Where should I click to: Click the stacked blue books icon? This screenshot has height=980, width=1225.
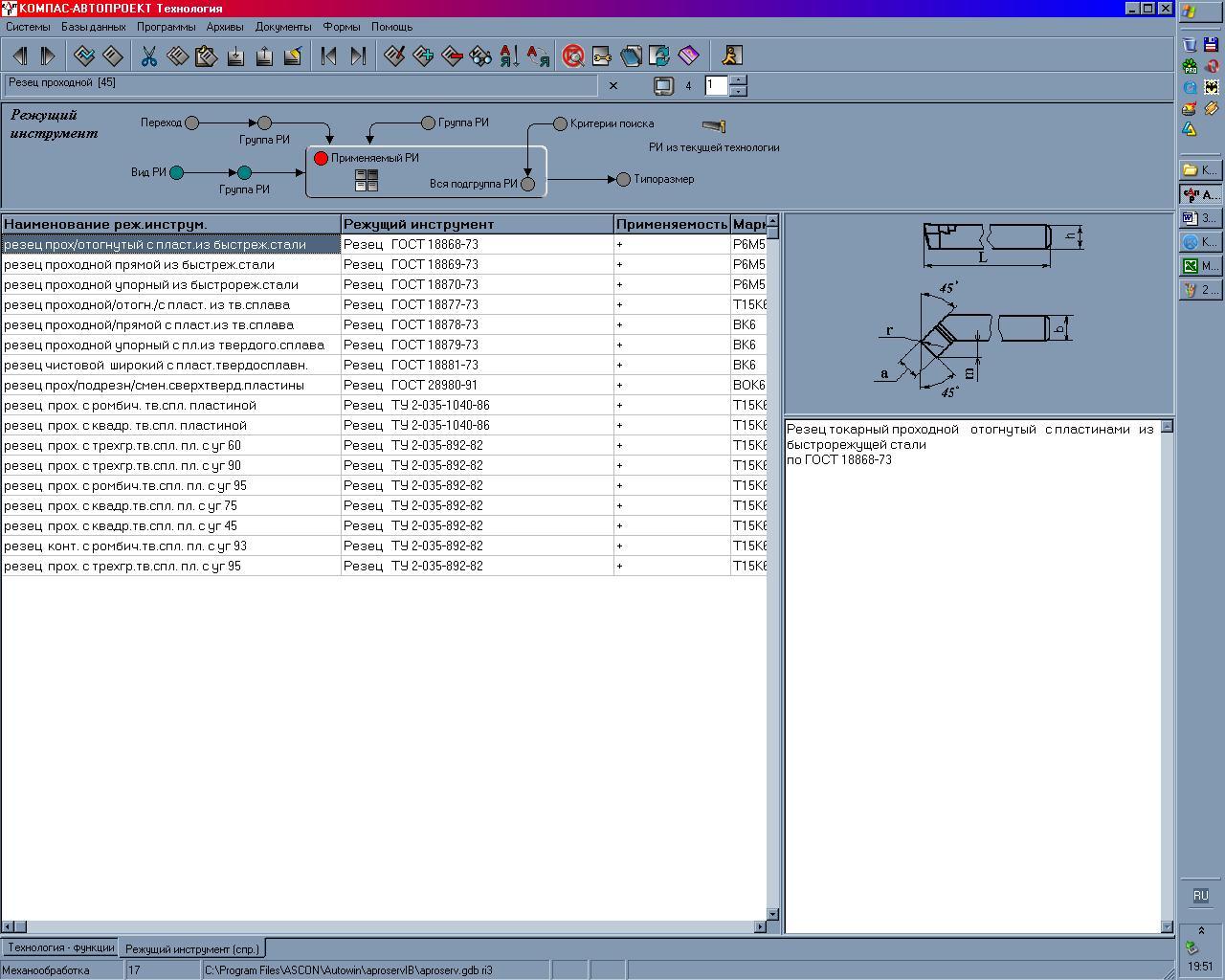[631, 56]
